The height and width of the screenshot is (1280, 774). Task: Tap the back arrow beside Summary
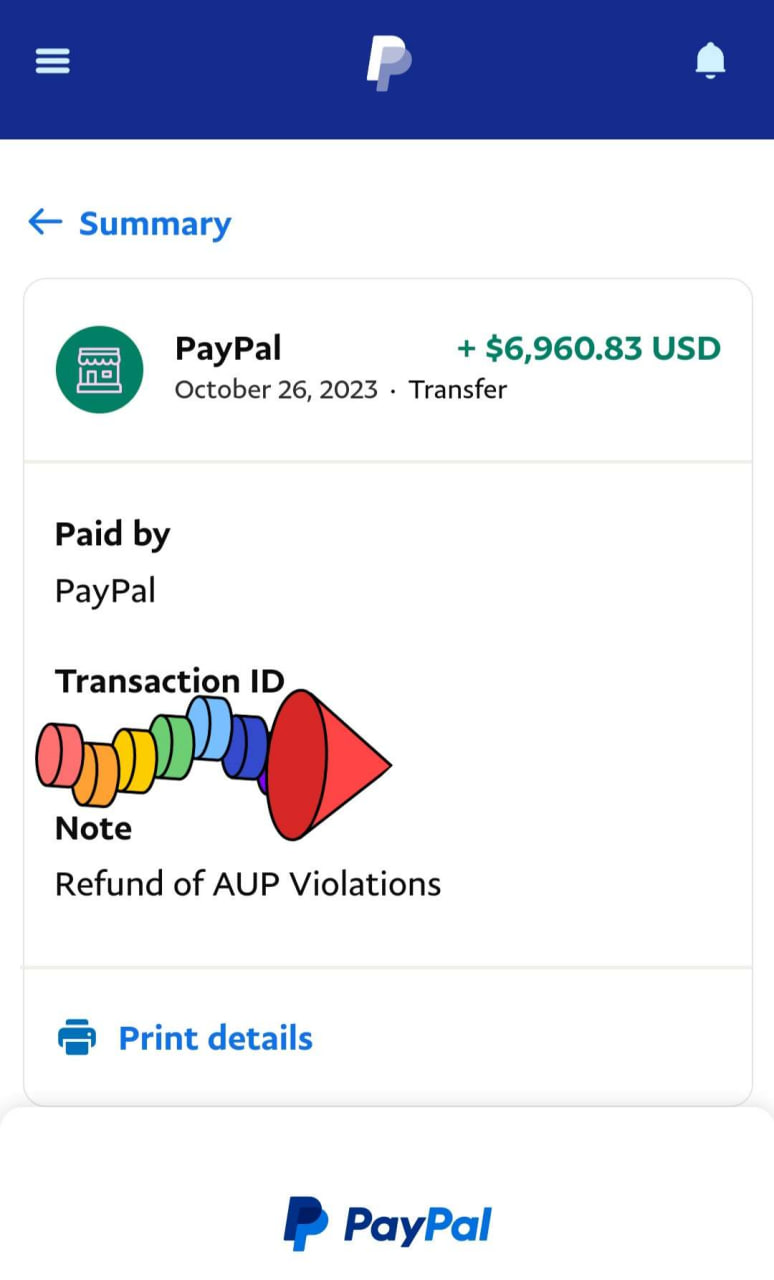[x=45, y=222]
